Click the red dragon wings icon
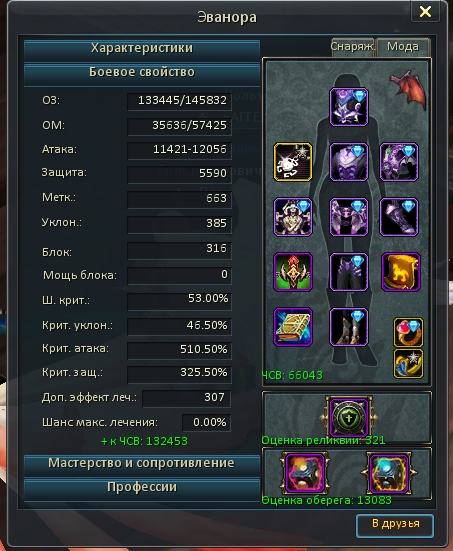 [x=408, y=88]
